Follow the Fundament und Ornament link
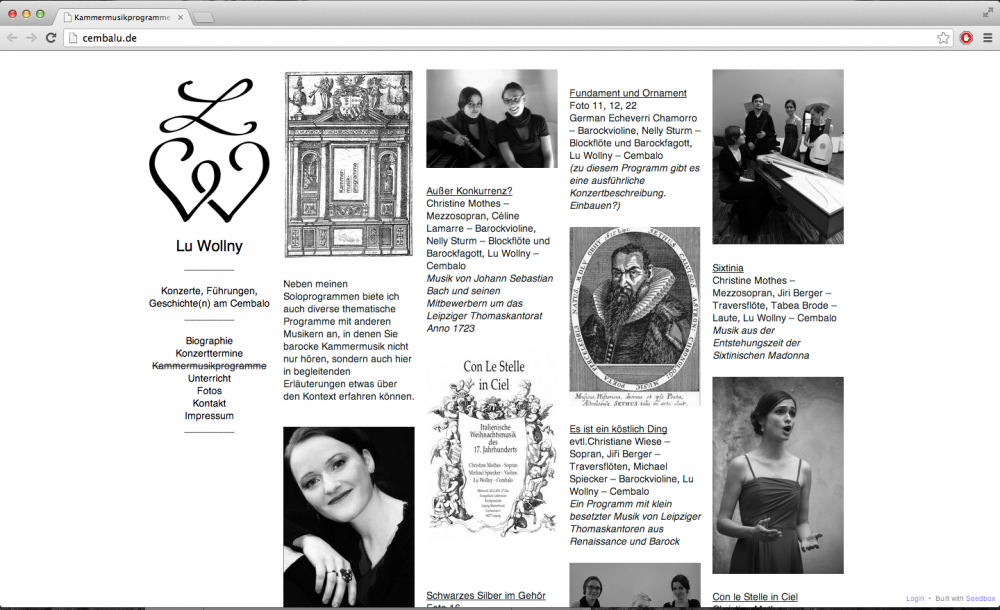1000x610 pixels. coord(628,93)
